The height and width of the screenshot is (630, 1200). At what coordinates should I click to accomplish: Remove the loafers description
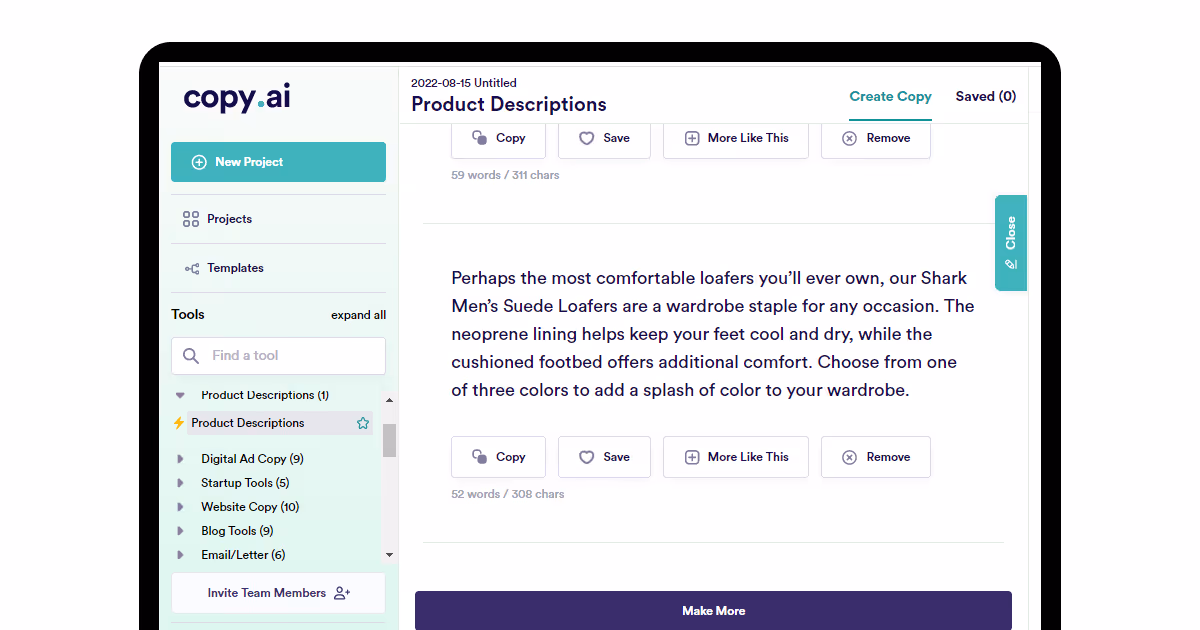[876, 457]
